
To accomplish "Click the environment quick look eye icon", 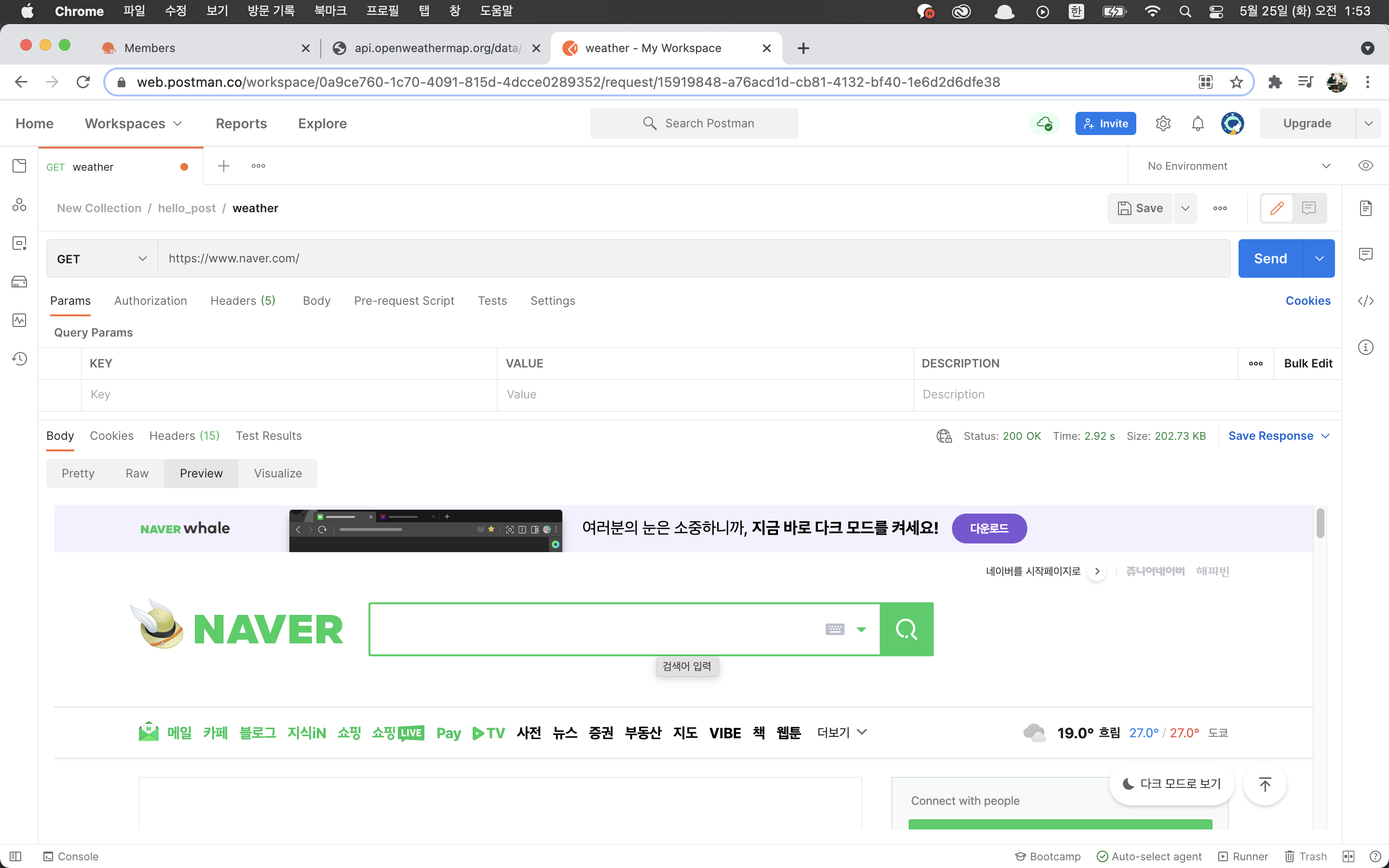I will click(x=1365, y=166).
